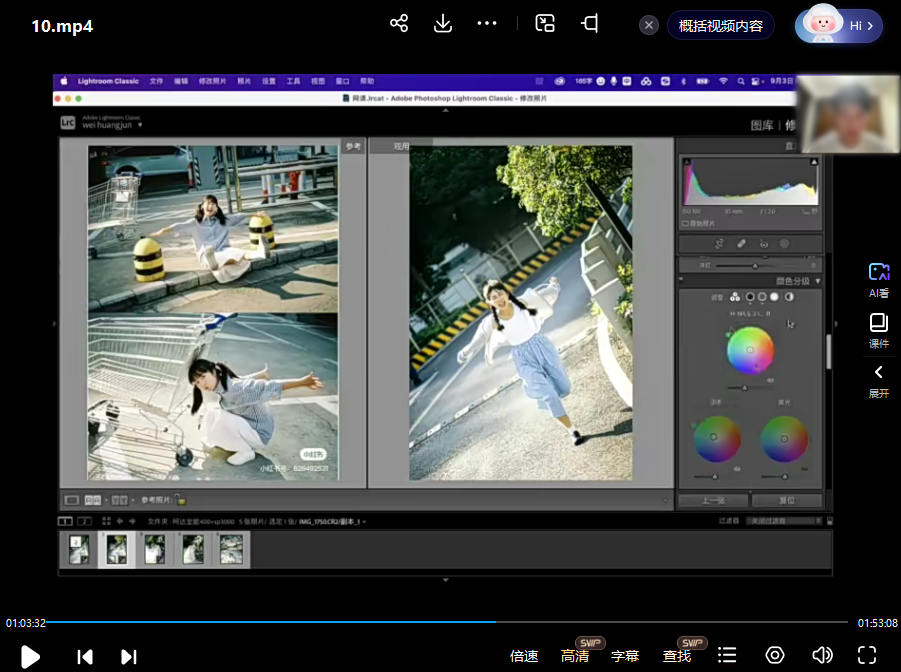Open the playlist icon in player bar
The height and width of the screenshot is (672, 901).
click(x=728, y=655)
